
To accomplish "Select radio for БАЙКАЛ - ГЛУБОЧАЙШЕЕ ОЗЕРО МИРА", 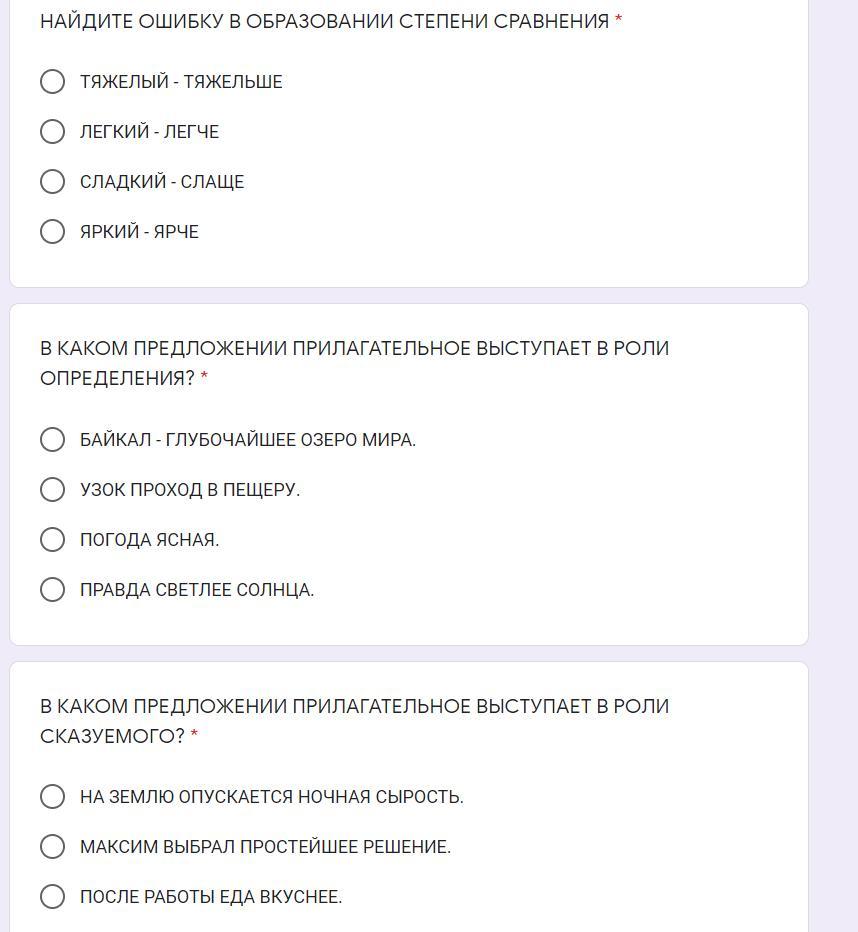I will click(x=53, y=440).
